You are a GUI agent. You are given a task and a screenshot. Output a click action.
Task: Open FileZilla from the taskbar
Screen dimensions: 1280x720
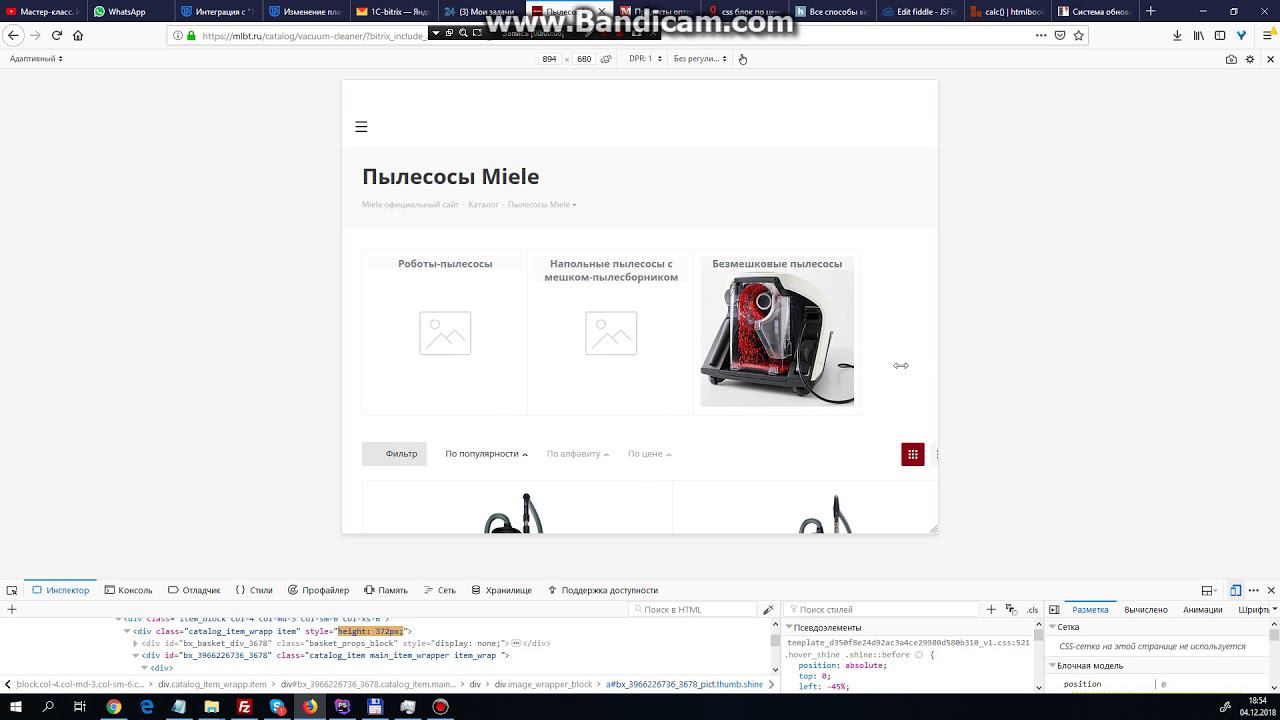point(245,707)
